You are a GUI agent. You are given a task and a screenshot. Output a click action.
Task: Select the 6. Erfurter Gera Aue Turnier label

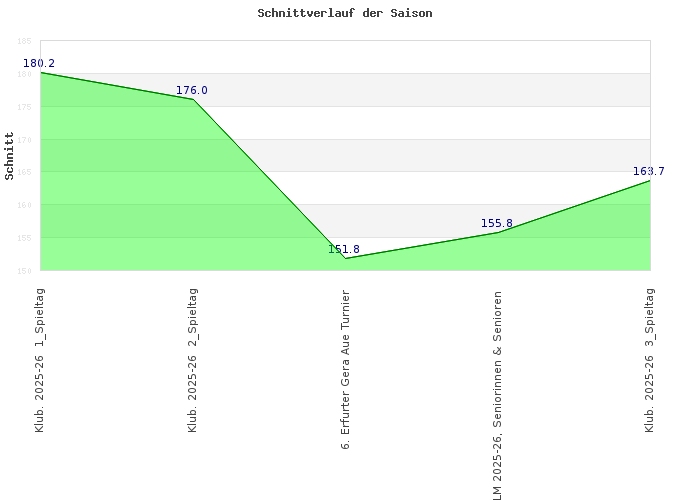coord(346,369)
